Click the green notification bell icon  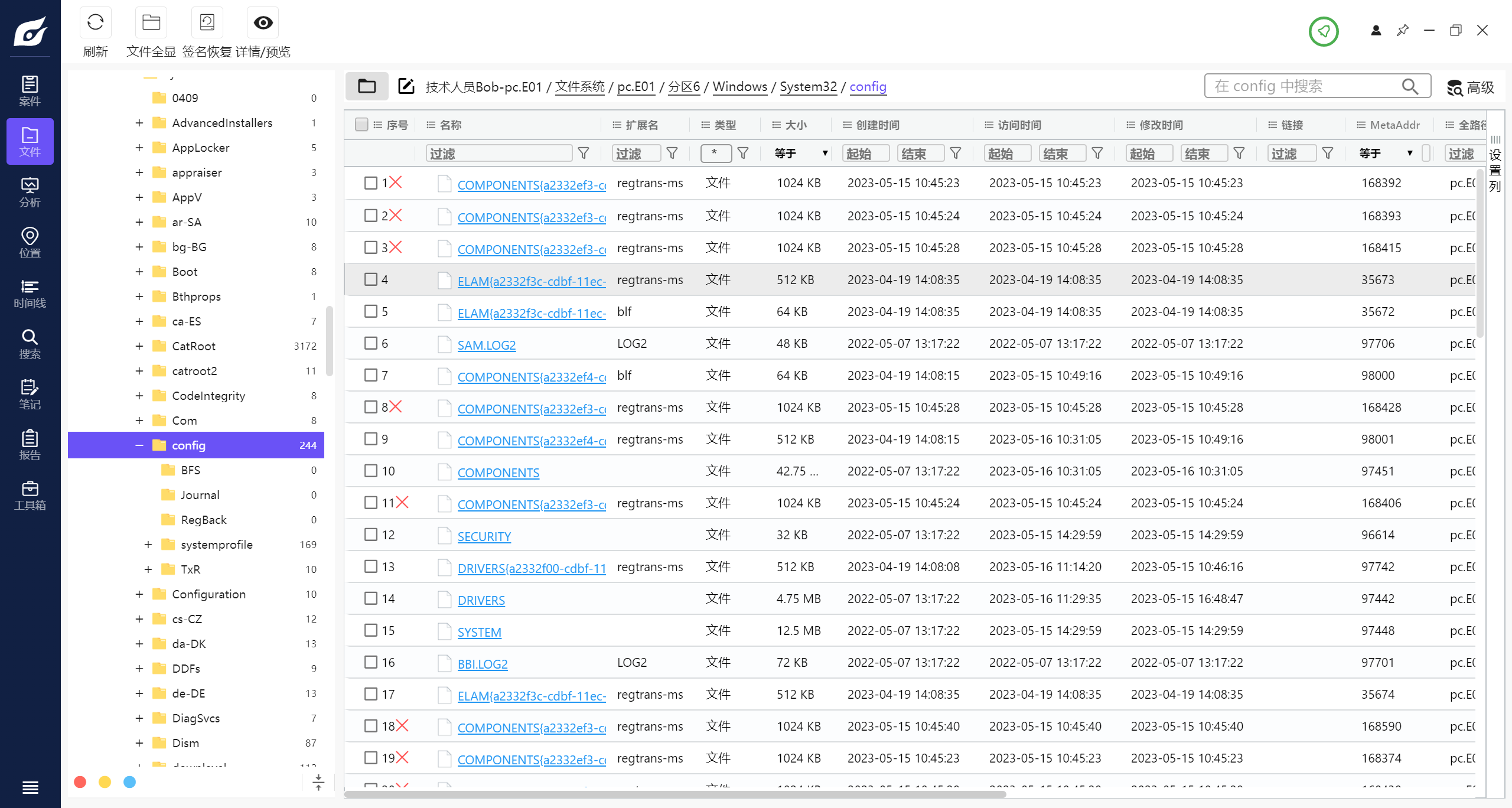(1324, 32)
